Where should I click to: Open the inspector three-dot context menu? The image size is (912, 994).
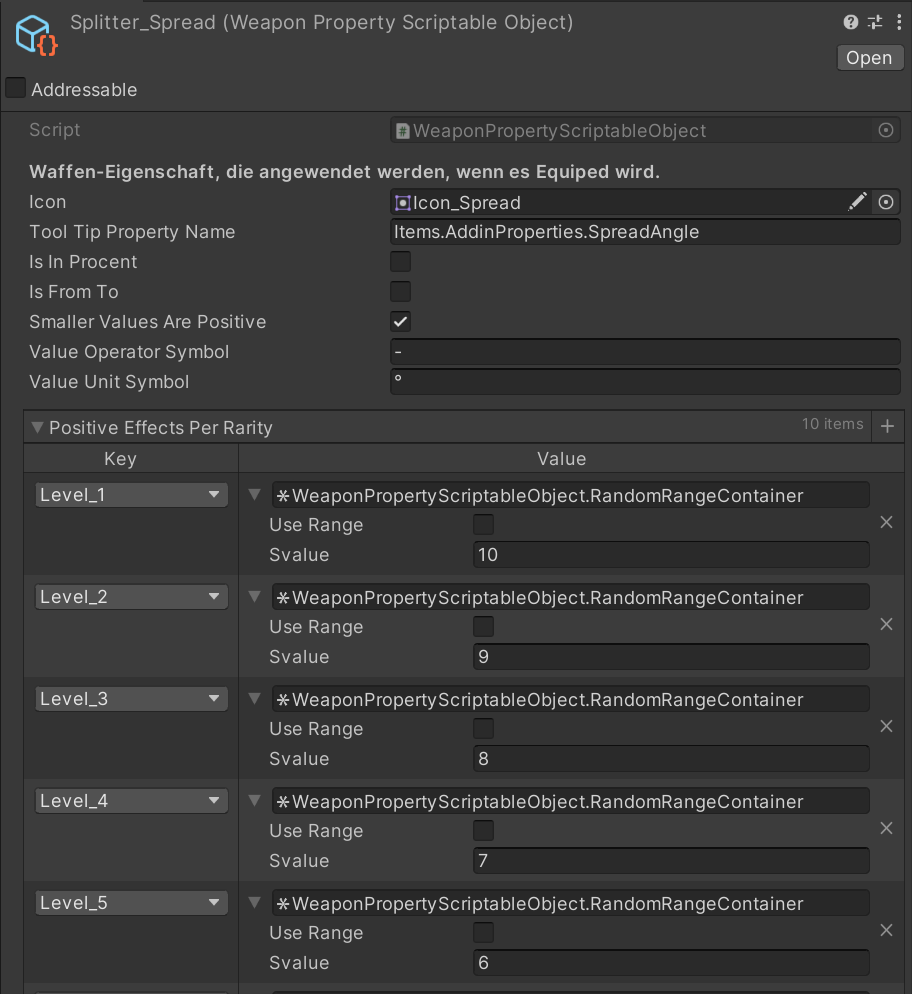(898, 22)
